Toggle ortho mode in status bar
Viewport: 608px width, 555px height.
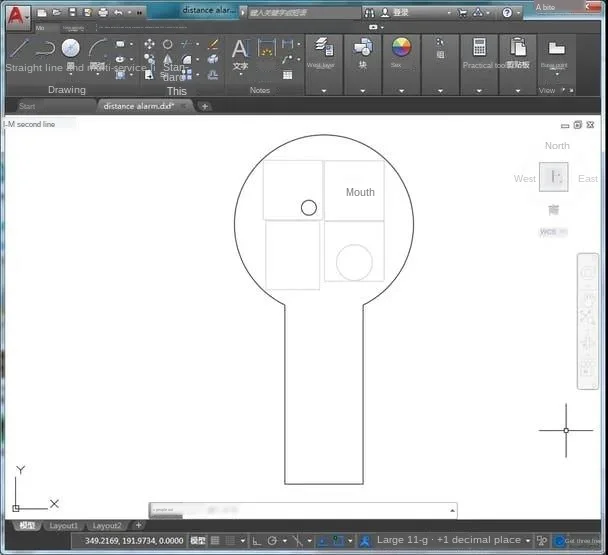255,541
